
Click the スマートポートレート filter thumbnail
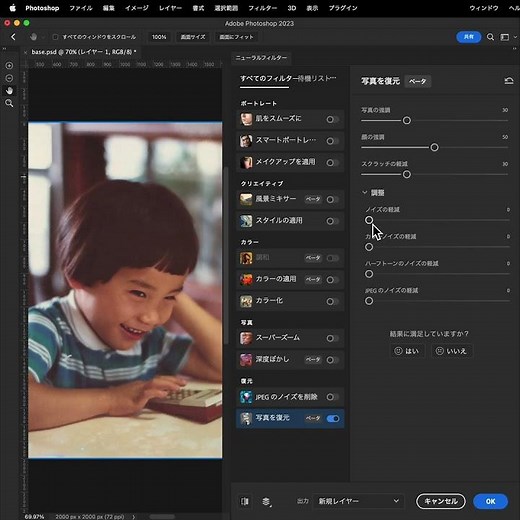pos(246,141)
